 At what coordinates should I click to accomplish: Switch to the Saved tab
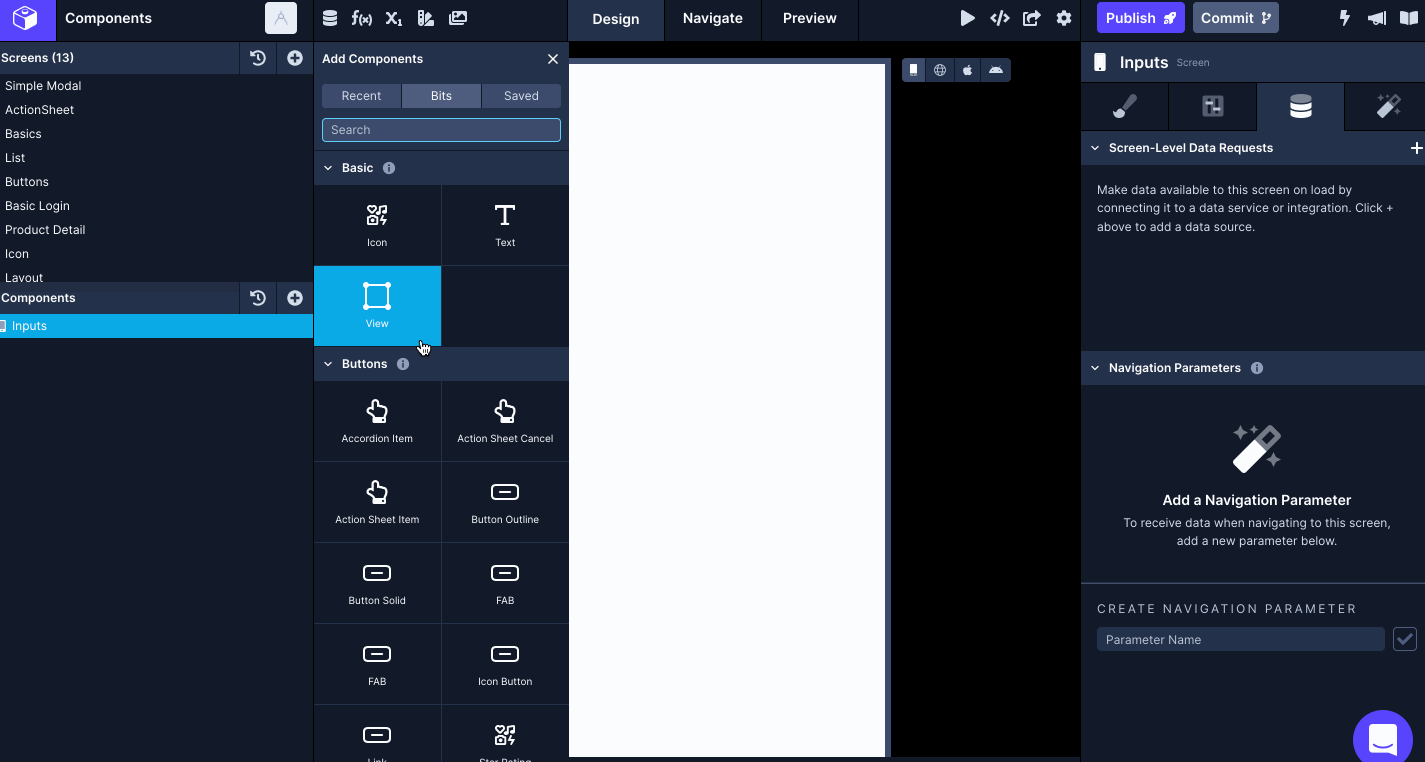[x=521, y=96]
